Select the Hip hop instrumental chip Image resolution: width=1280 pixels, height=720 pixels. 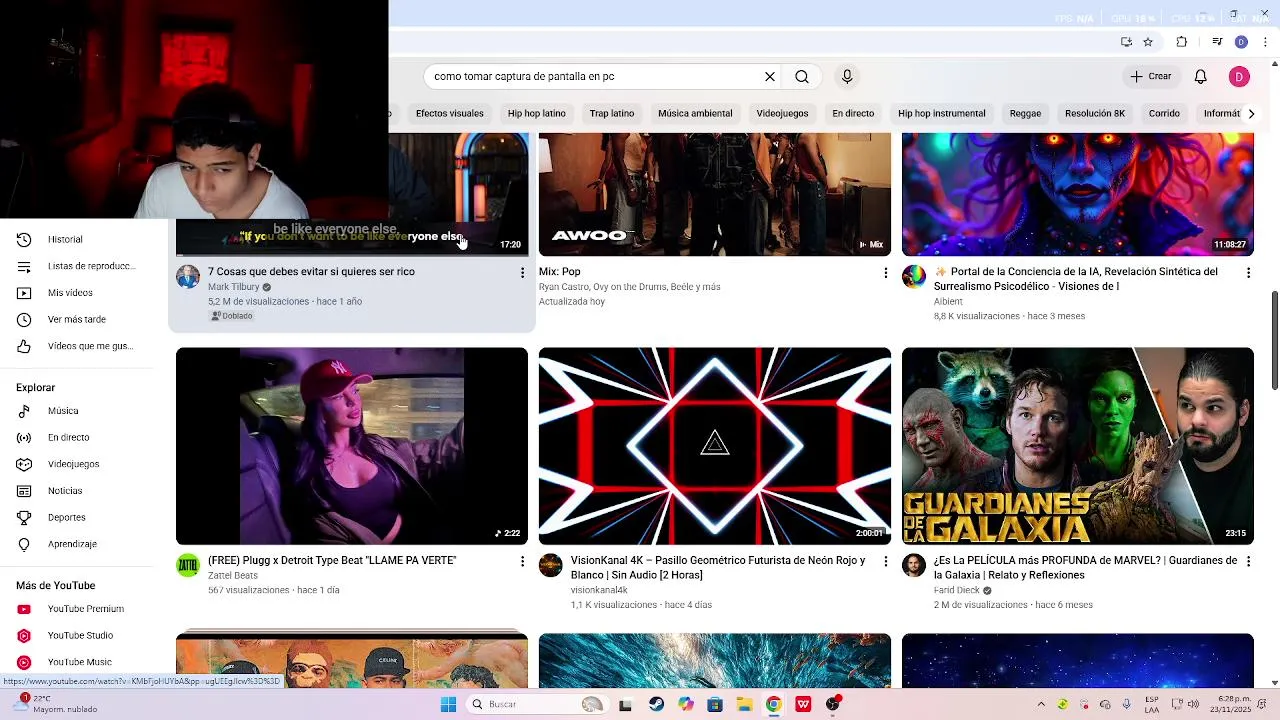[942, 113]
